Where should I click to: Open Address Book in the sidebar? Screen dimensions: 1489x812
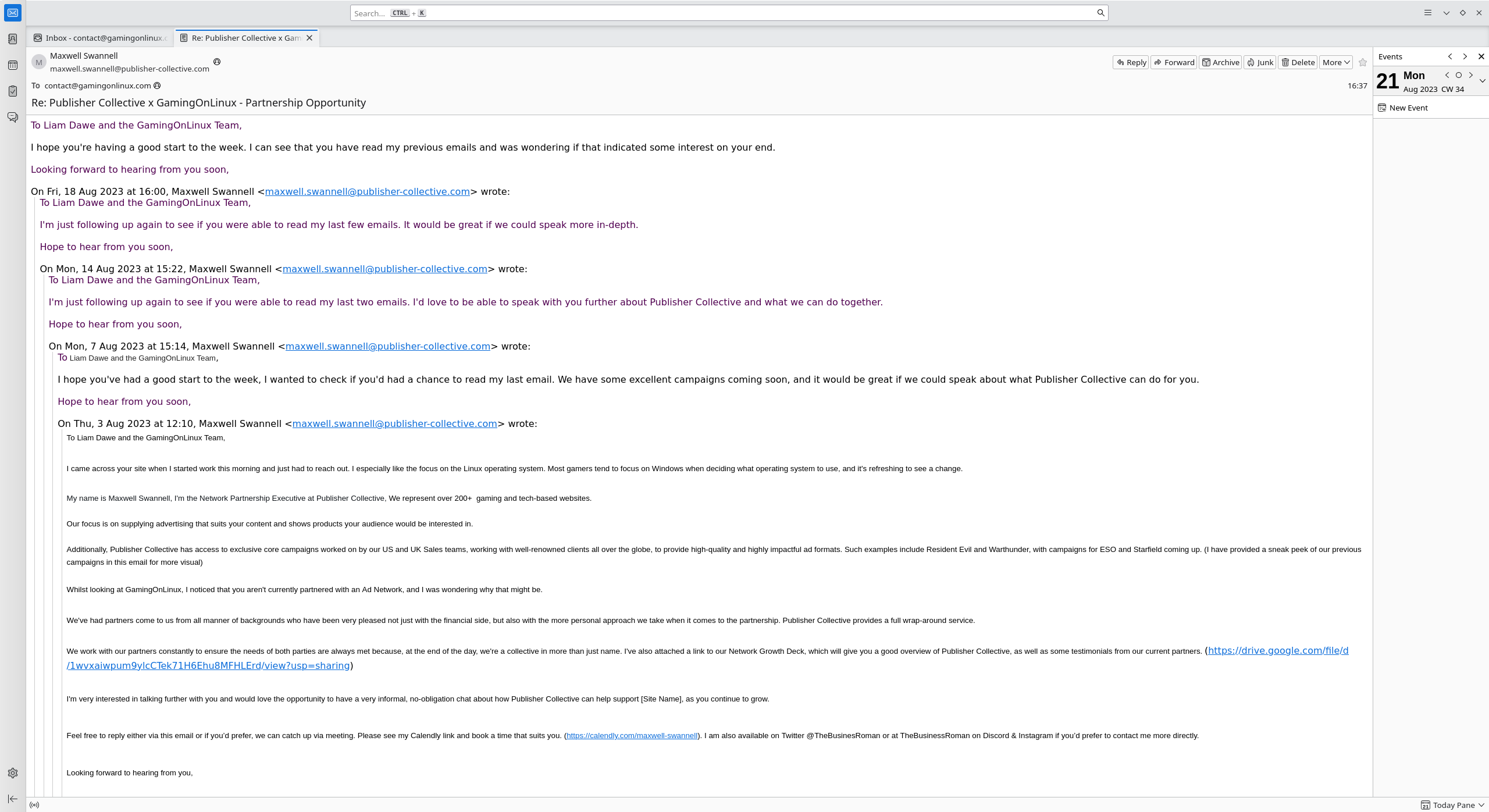pos(13,39)
